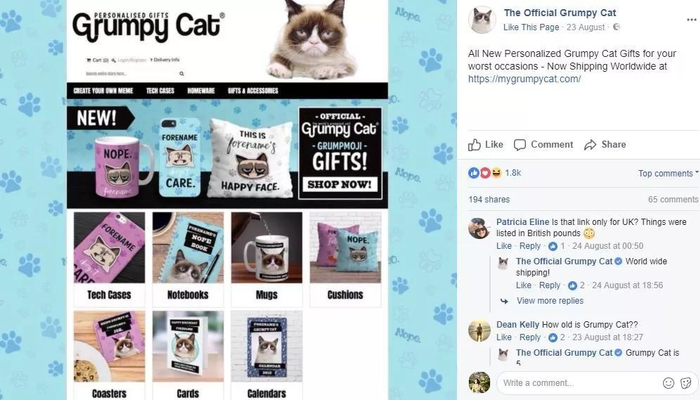Expand View more replies
The height and width of the screenshot is (400, 700).
[550, 301]
